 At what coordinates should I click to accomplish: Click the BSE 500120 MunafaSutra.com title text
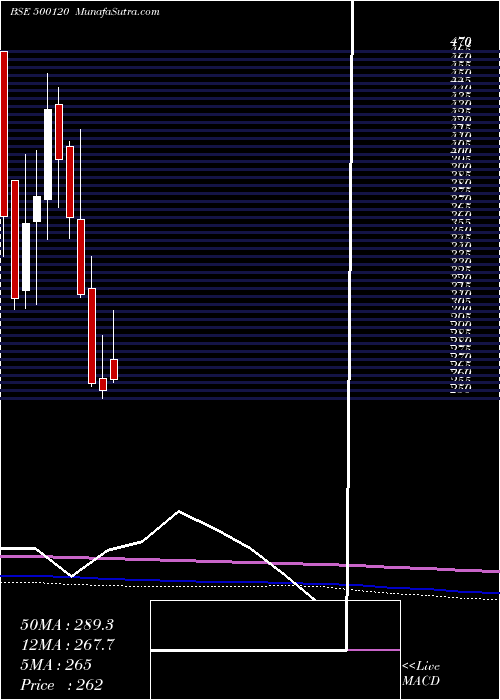(x=84, y=12)
